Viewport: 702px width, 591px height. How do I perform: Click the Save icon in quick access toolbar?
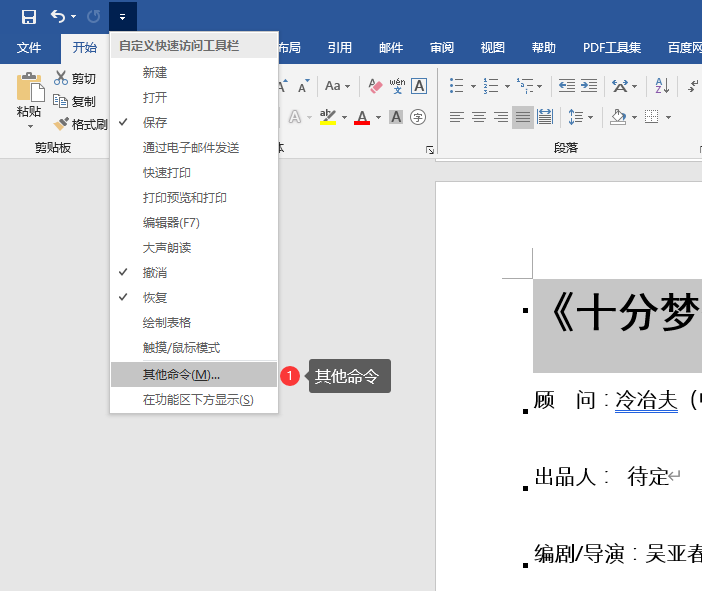point(29,17)
